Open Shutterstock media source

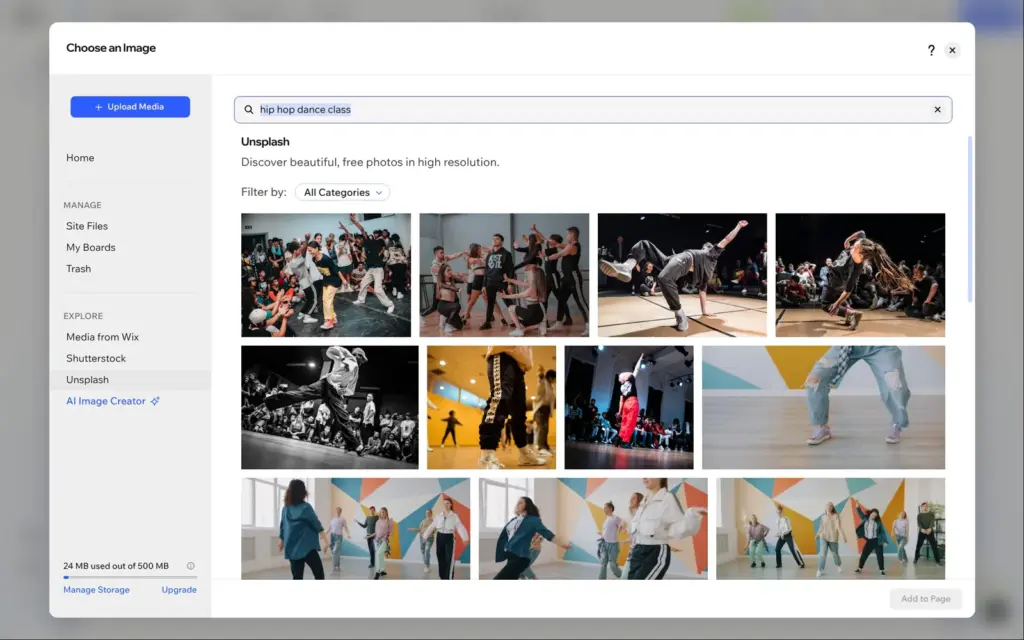click(96, 359)
